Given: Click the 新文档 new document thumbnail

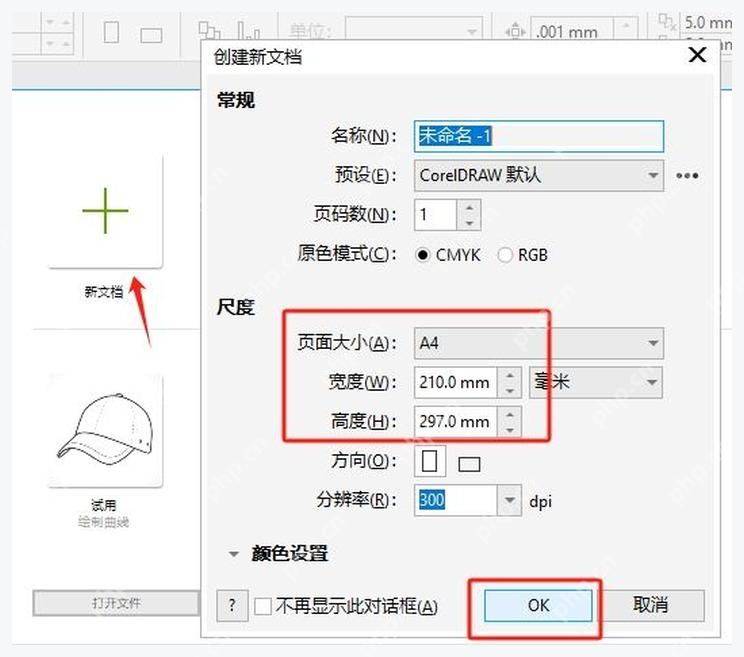Looking at the screenshot, I should tap(105, 212).
